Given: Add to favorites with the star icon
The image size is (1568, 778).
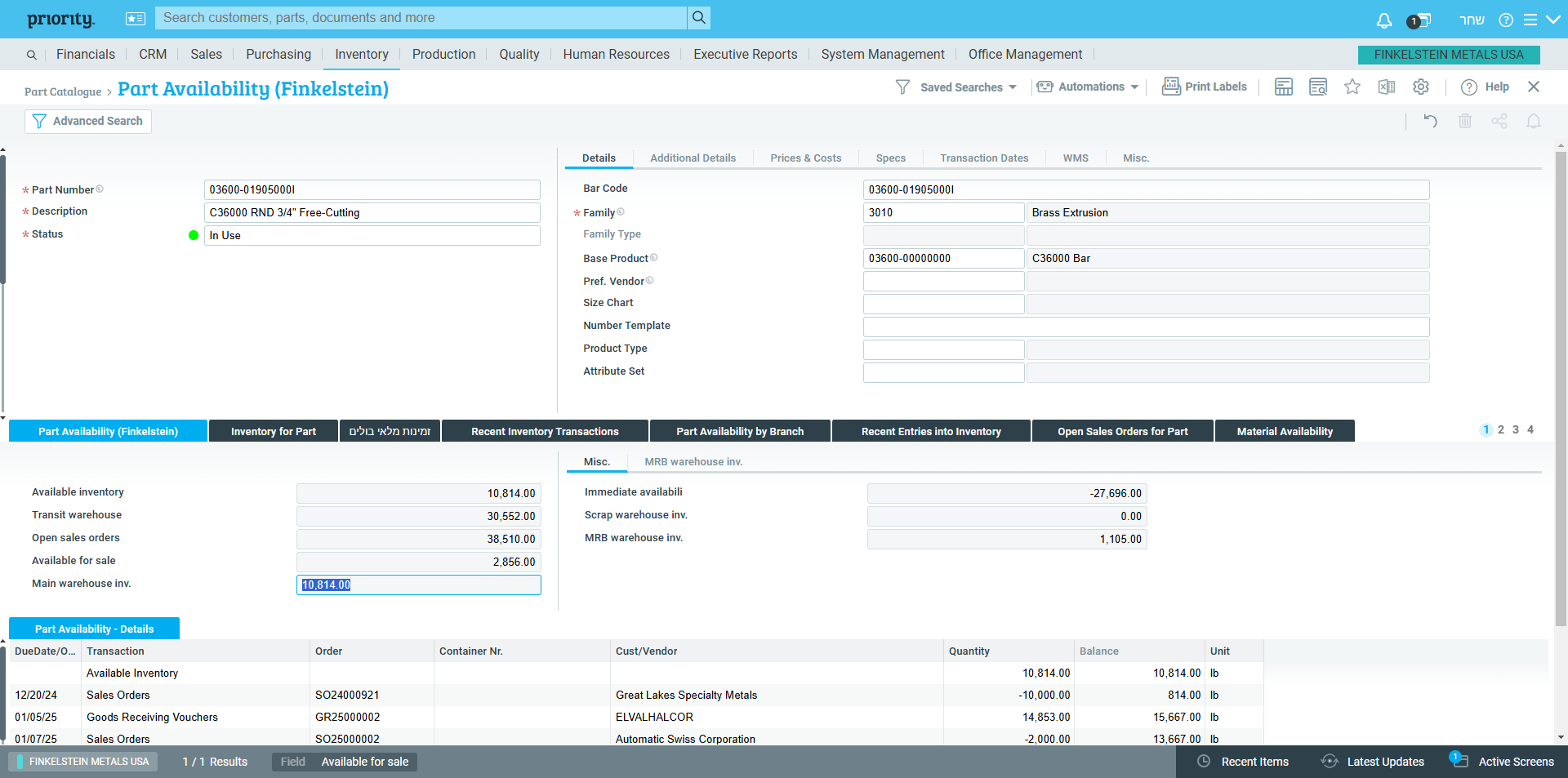Looking at the screenshot, I should coord(1352,87).
